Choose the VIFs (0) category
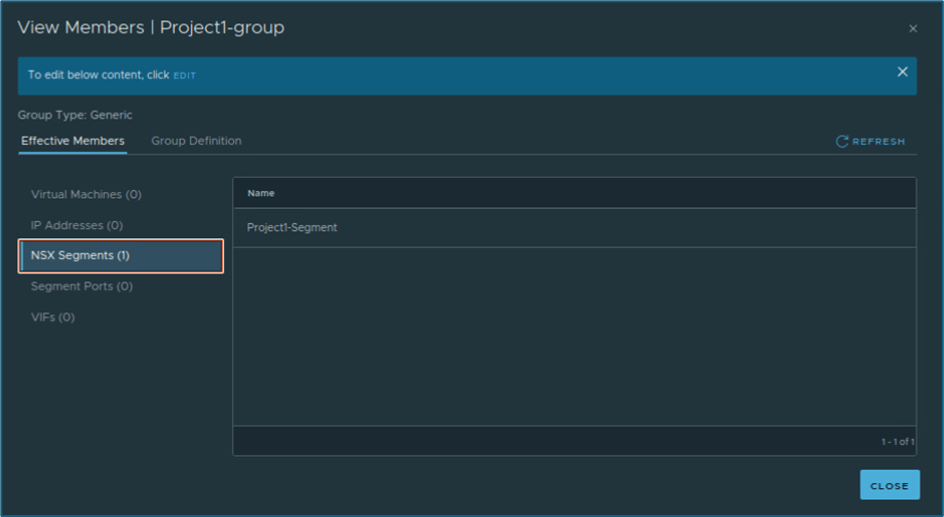This screenshot has height=517, width=944. tap(53, 318)
